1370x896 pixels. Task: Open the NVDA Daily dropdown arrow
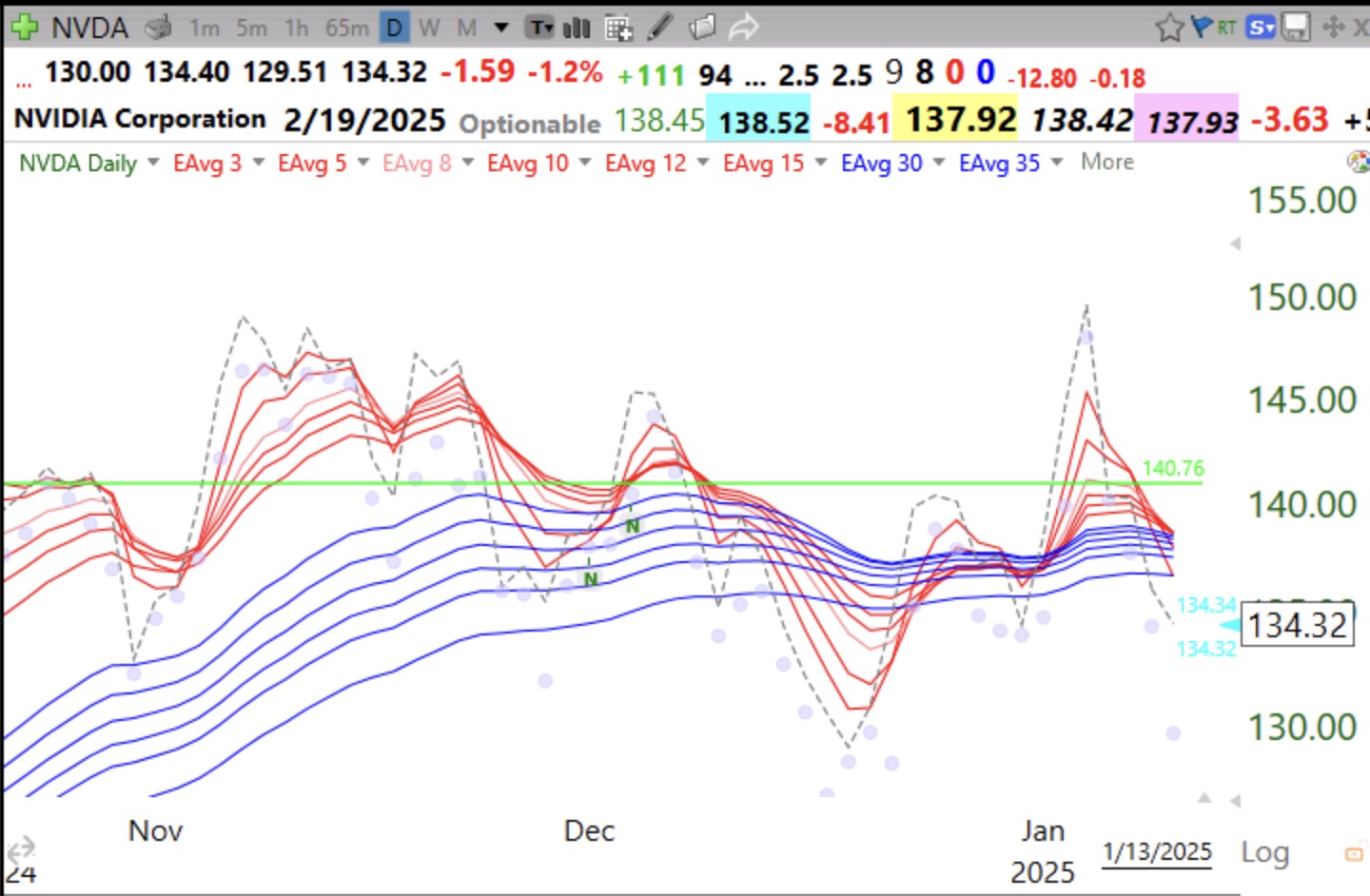tap(153, 163)
